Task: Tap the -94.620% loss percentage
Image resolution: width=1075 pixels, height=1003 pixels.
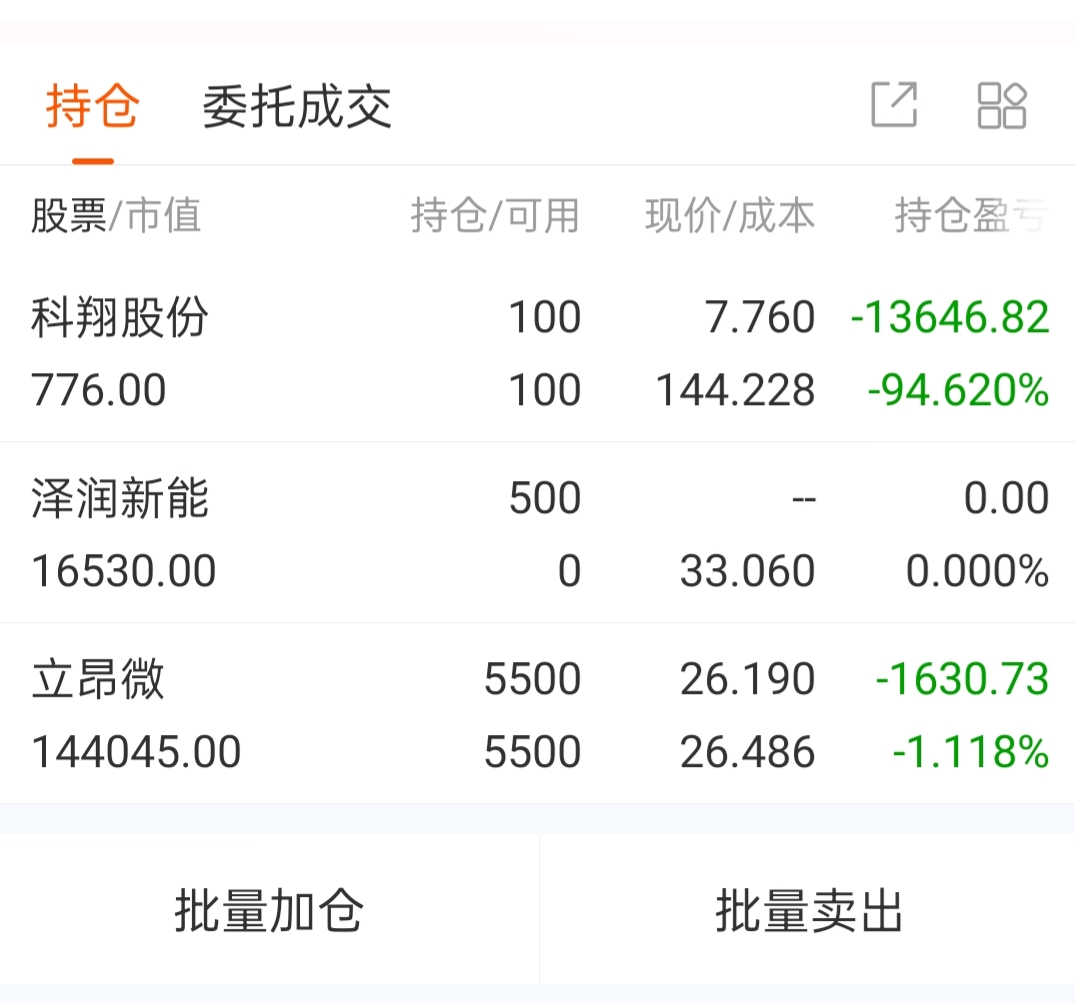Action: pos(957,391)
